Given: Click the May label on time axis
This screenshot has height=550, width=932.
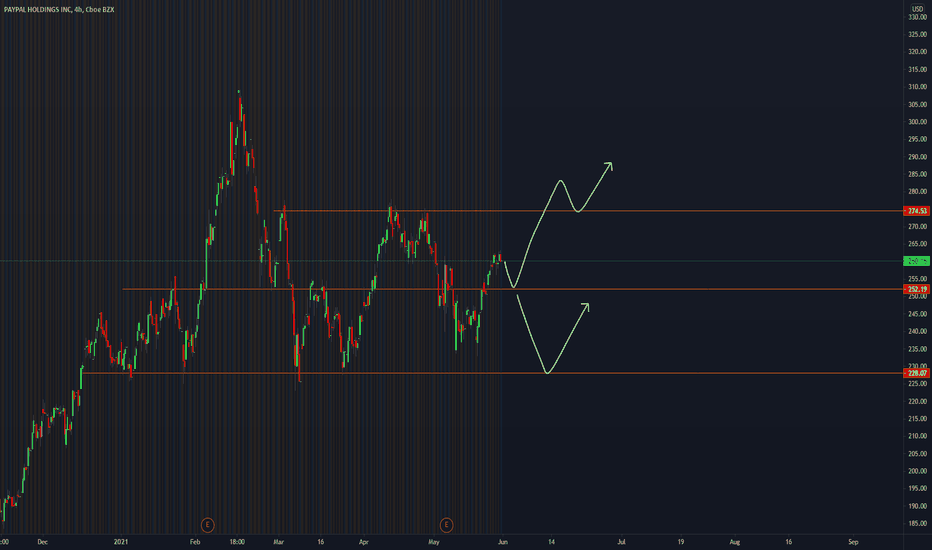Looking at the screenshot, I should [434, 542].
